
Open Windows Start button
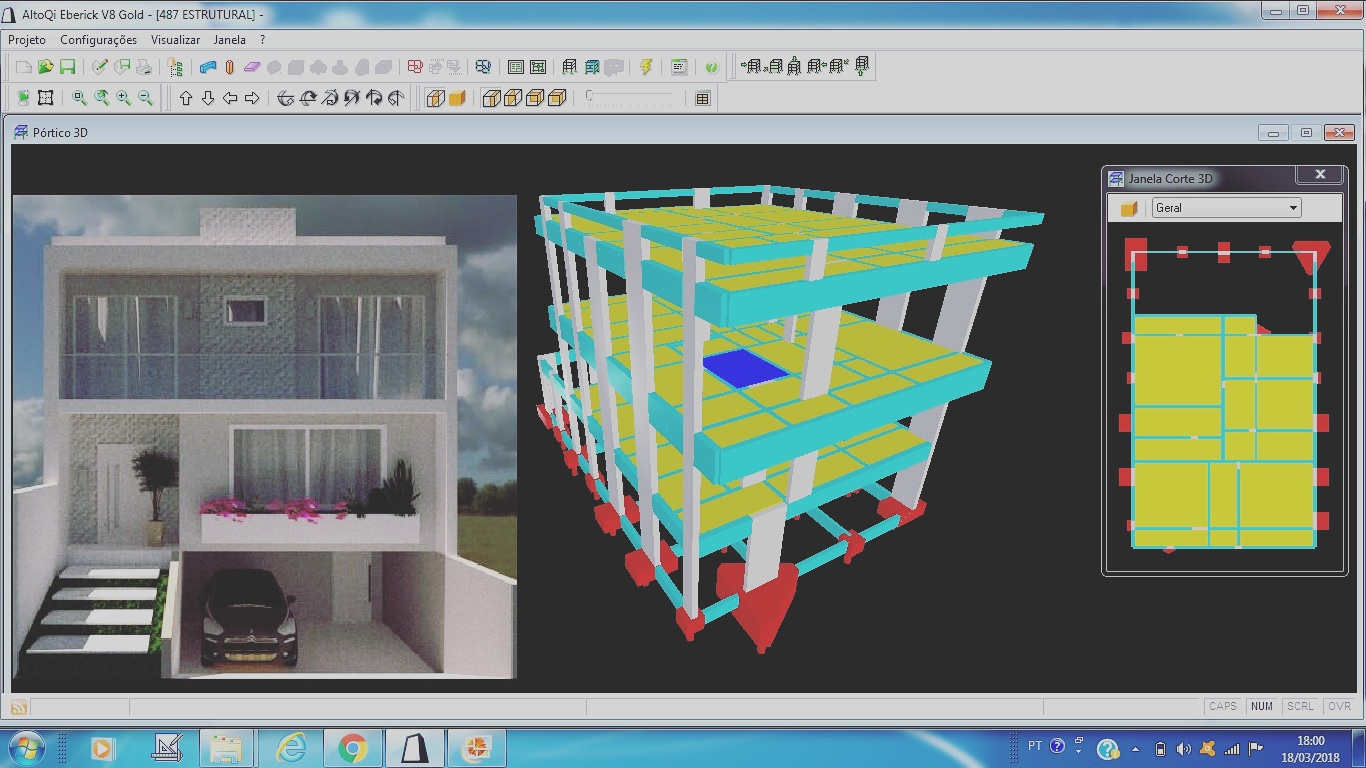[25, 748]
